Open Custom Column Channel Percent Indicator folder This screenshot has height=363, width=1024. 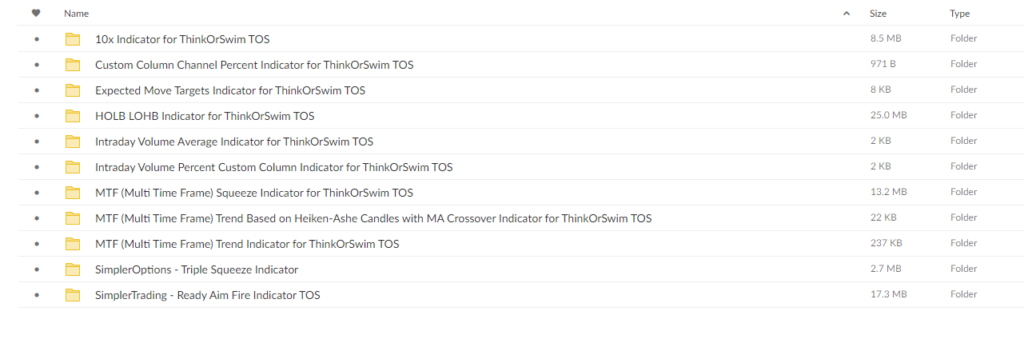pos(254,65)
